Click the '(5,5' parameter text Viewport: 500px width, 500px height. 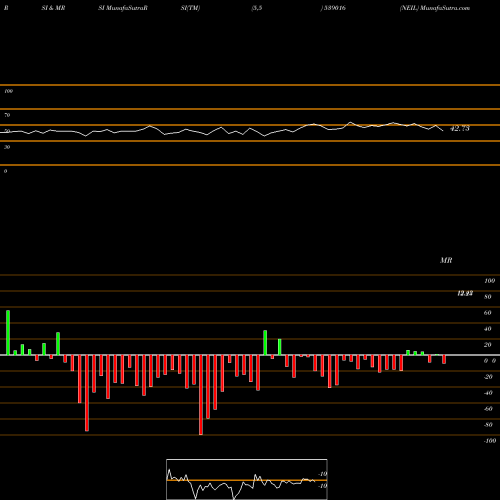[x=257, y=8]
